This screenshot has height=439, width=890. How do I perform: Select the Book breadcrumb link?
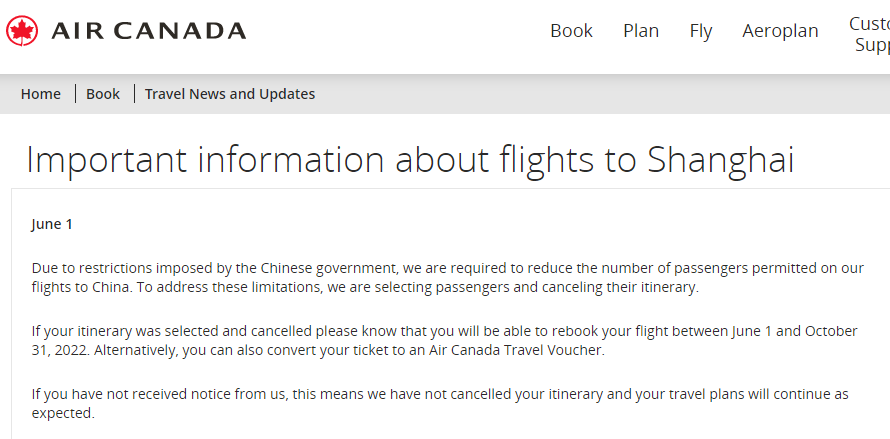point(103,94)
